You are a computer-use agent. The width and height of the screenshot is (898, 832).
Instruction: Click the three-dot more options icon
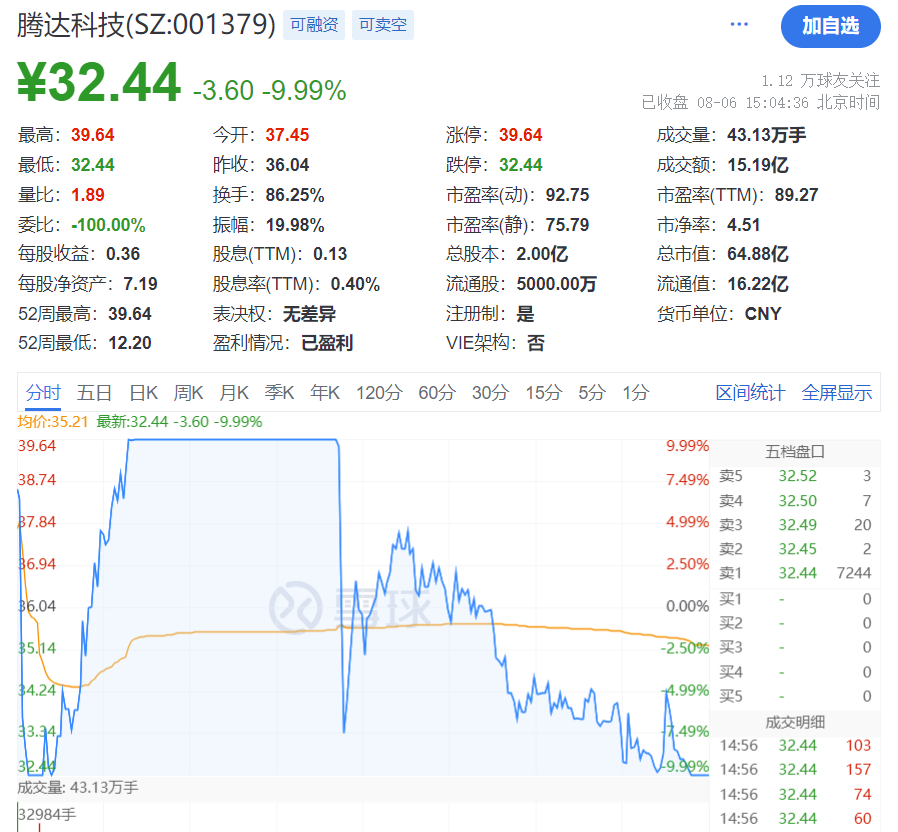[x=739, y=25]
